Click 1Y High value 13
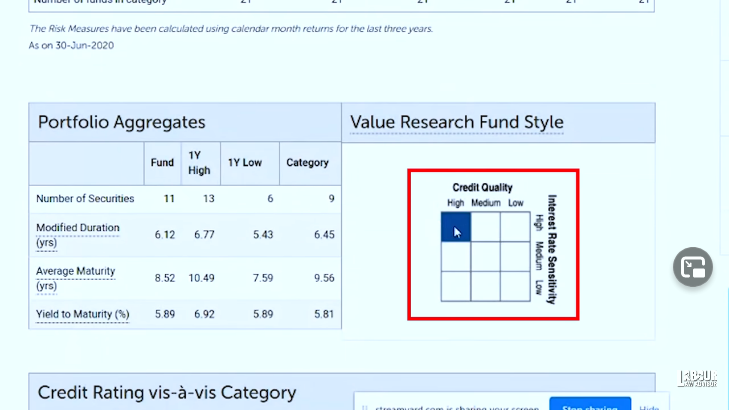The height and width of the screenshot is (410, 729). [209, 198]
